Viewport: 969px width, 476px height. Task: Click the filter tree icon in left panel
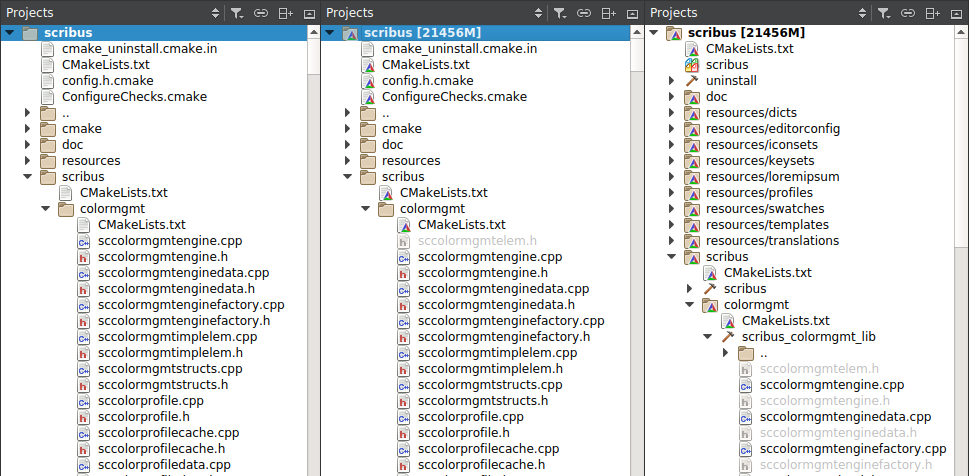point(236,13)
